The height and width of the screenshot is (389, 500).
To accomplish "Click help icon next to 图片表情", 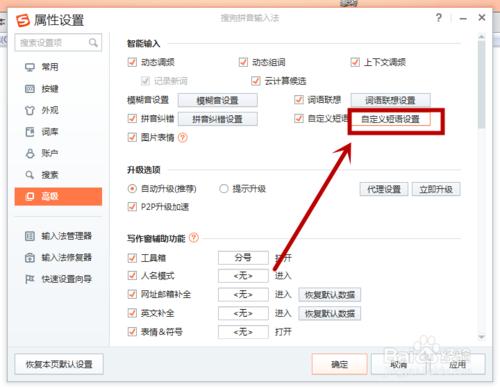I will tap(183, 137).
